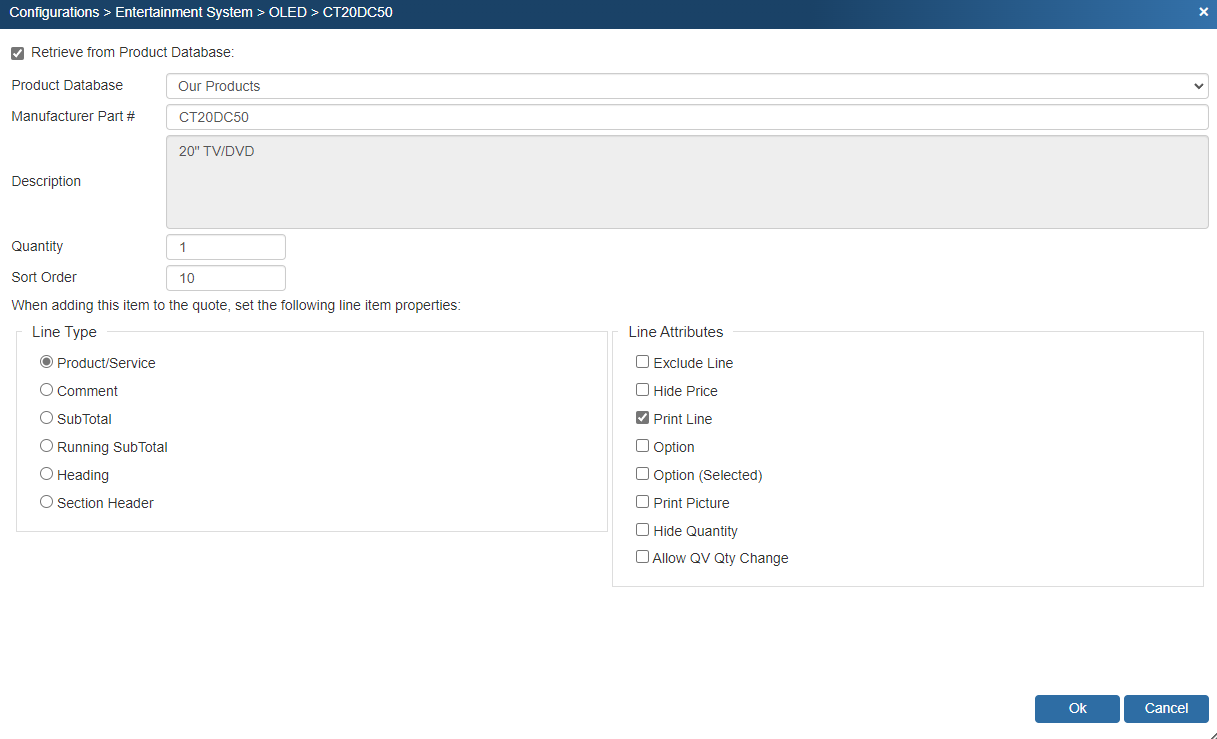The height and width of the screenshot is (739, 1217).
Task: Choose SubTotal line type
Action: [x=47, y=418]
